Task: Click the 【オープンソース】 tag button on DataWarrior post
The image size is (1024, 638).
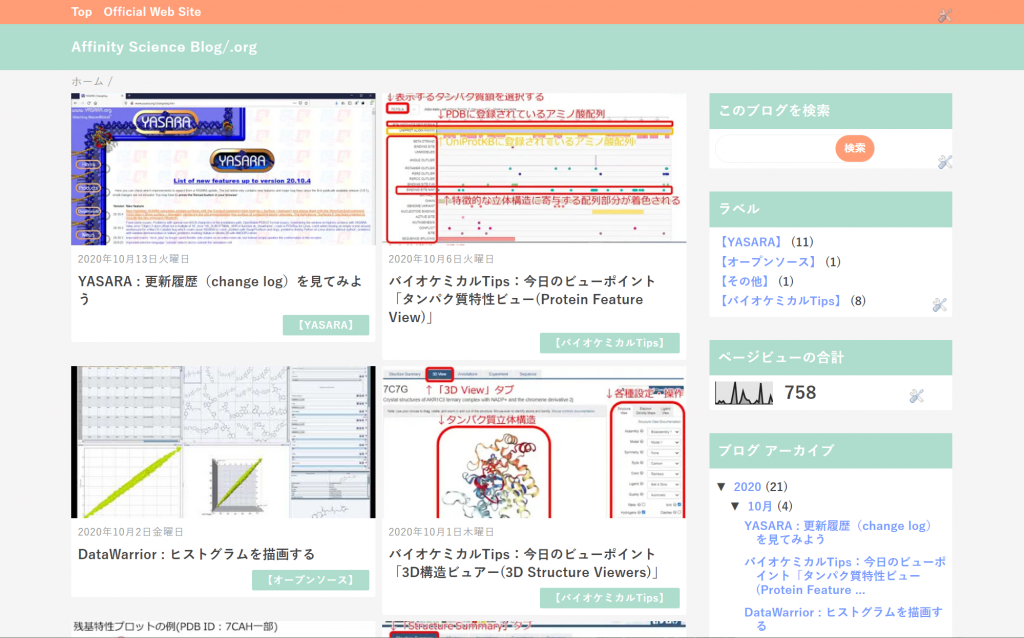Action: click(310, 580)
